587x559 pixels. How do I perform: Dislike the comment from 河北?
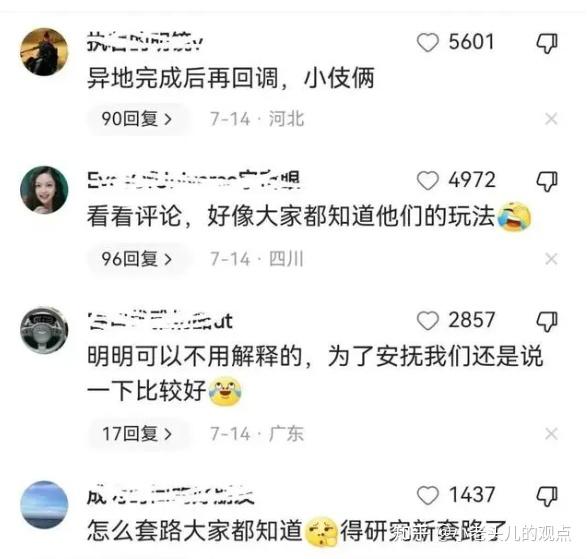547,43
